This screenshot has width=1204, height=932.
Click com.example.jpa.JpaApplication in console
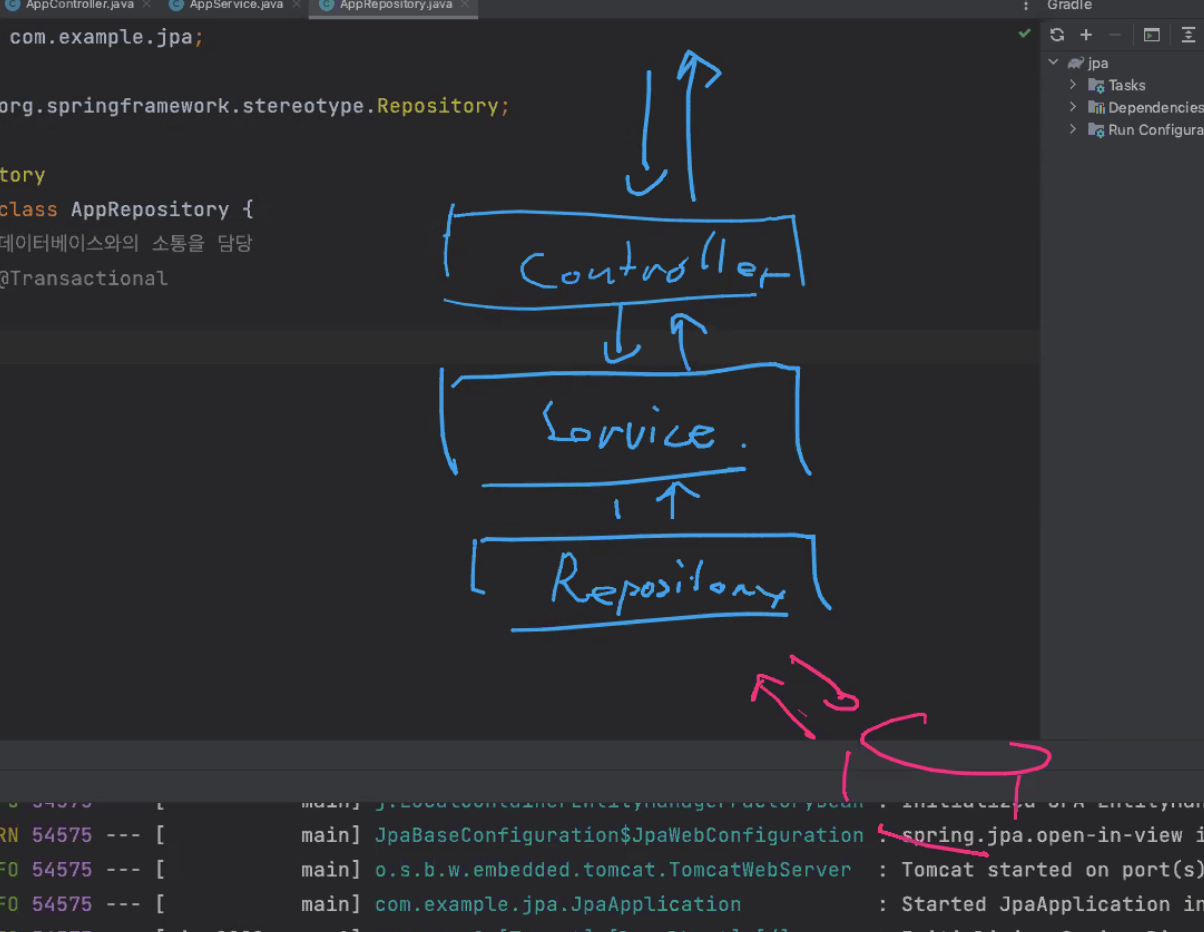[x=558, y=904]
